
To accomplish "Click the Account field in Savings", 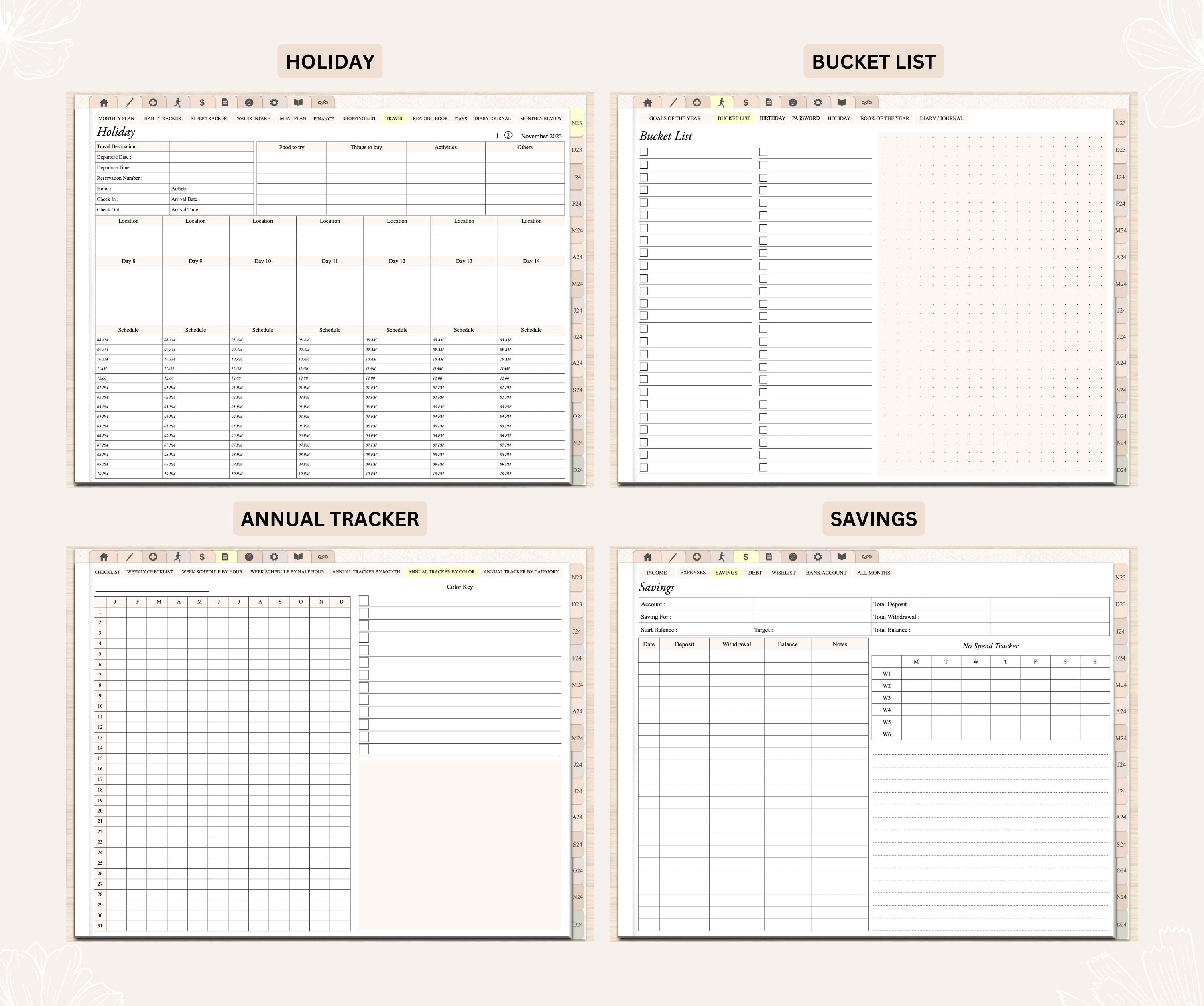I will [x=811, y=604].
